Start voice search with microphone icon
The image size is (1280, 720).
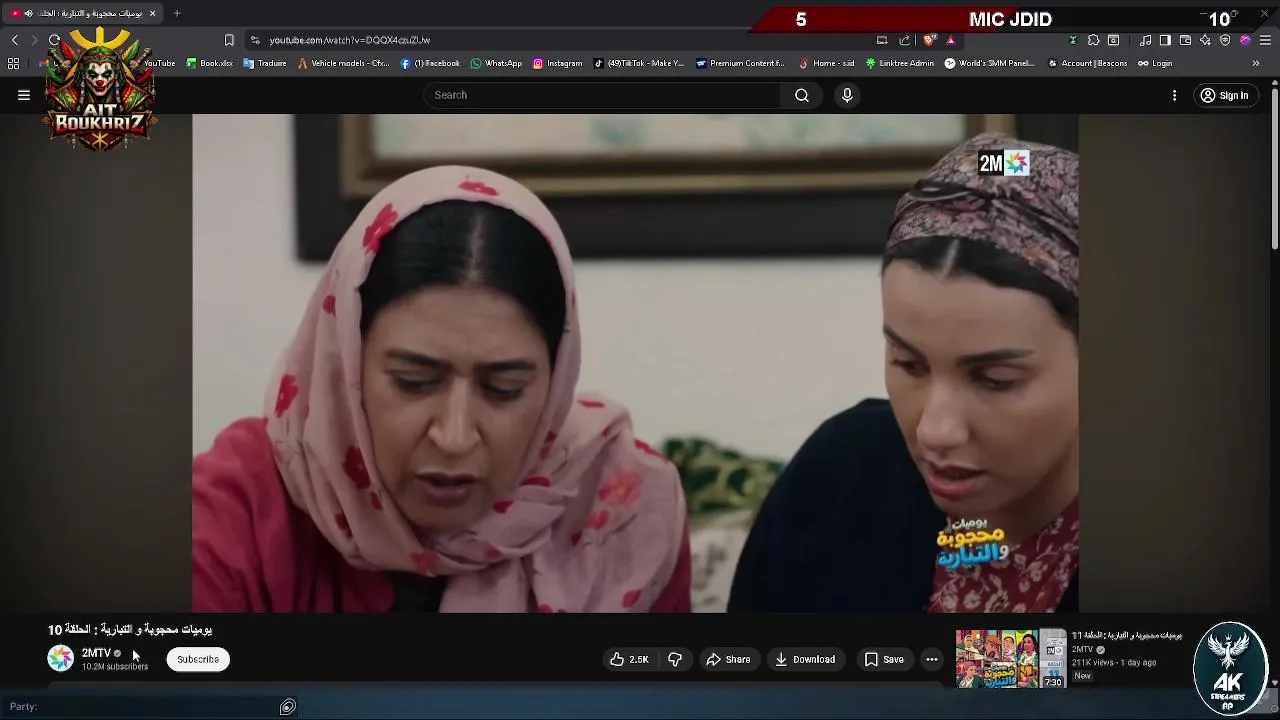coord(847,95)
